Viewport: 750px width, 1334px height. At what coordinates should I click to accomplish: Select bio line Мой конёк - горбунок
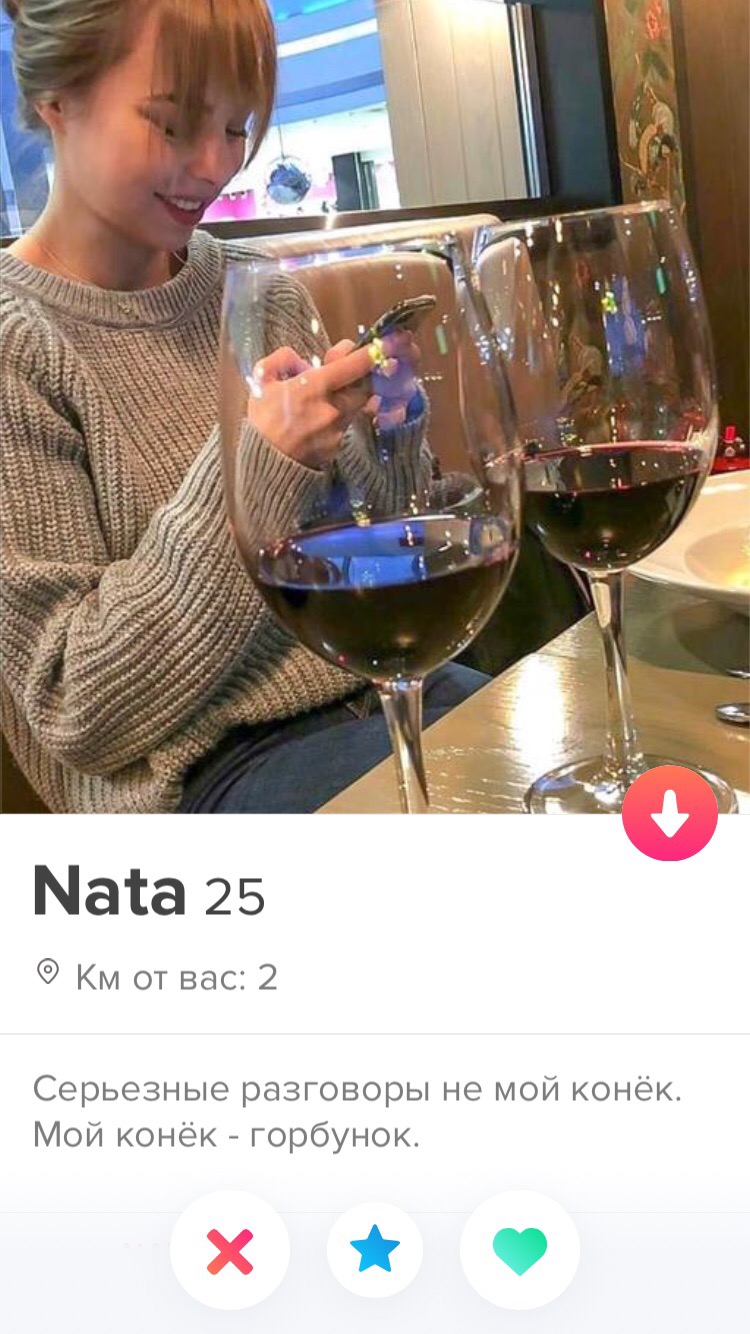click(x=226, y=1136)
